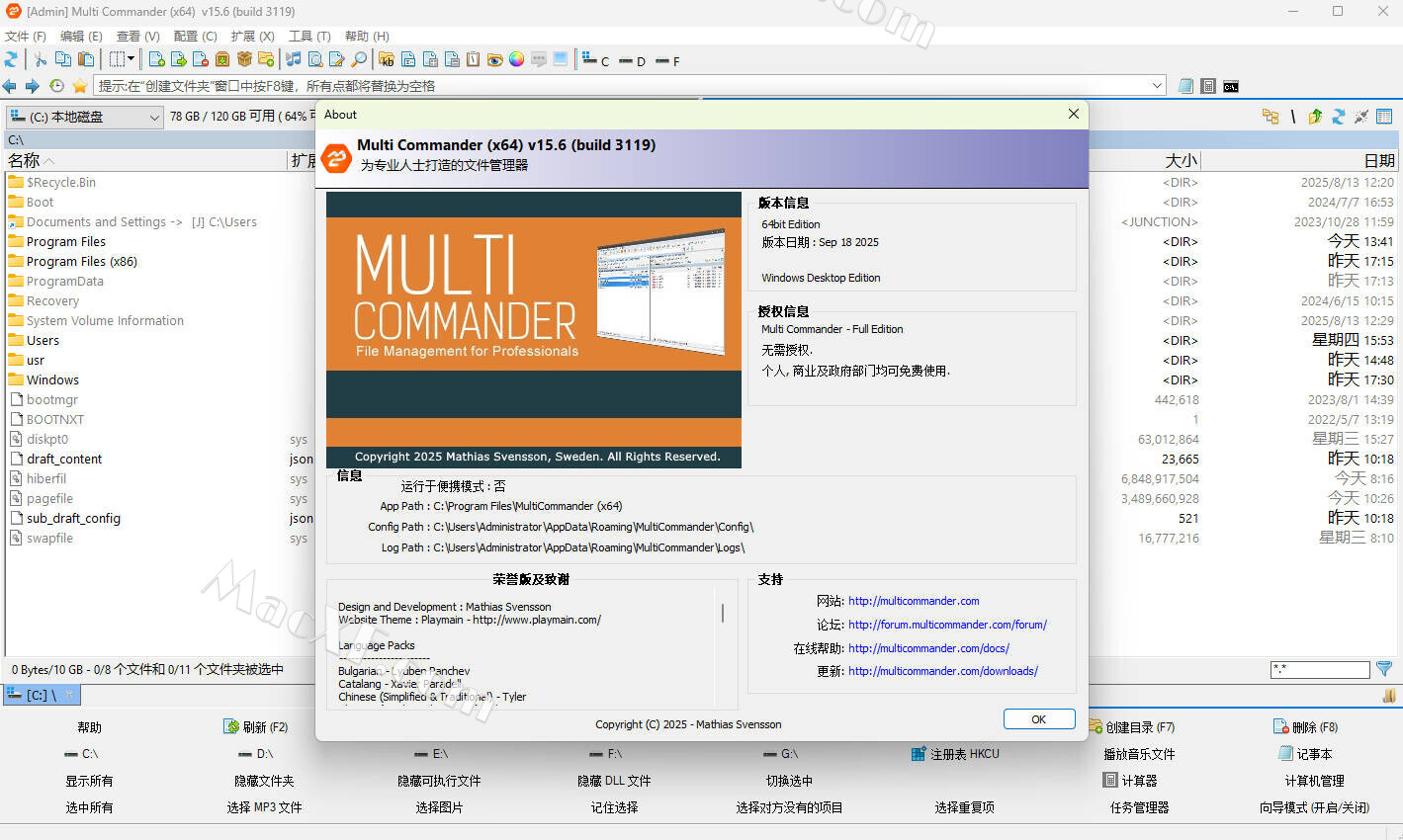Open the notepad icon near command bar
Viewport: 1403px width, 840px height.
1185,86
